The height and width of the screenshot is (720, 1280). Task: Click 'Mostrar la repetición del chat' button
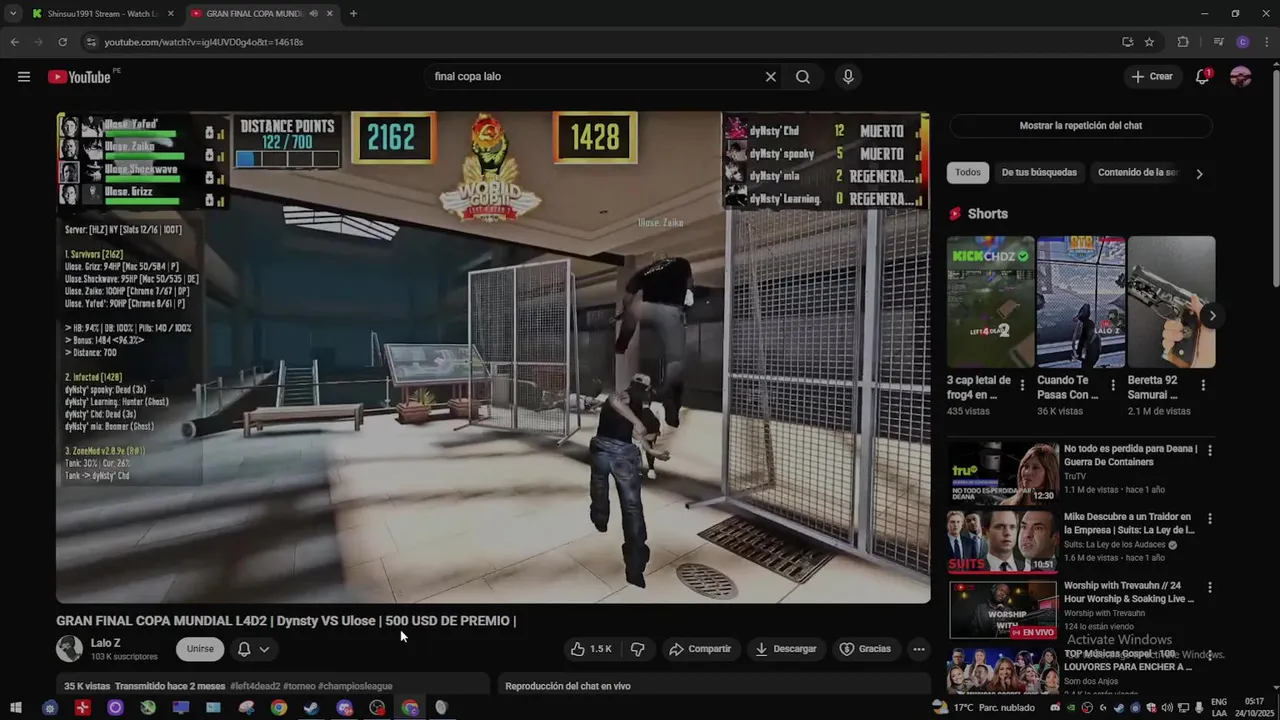coord(1080,126)
